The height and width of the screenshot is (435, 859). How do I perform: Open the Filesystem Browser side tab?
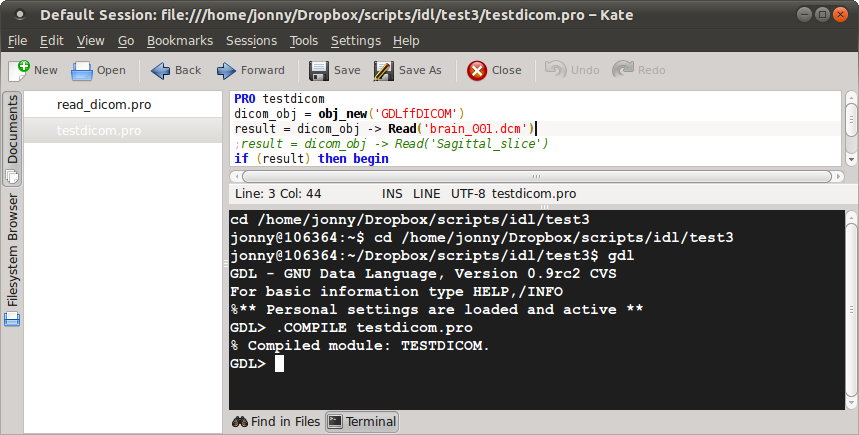pyautogui.click(x=12, y=260)
